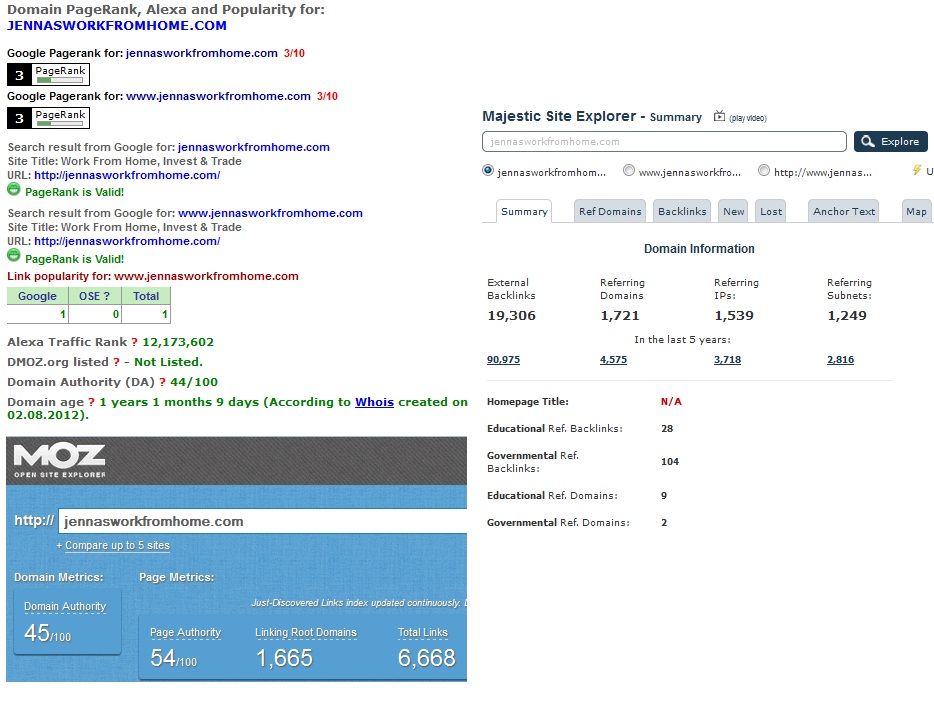Select the www.jennasworkfro... radio option
934x704 pixels.
629,171
